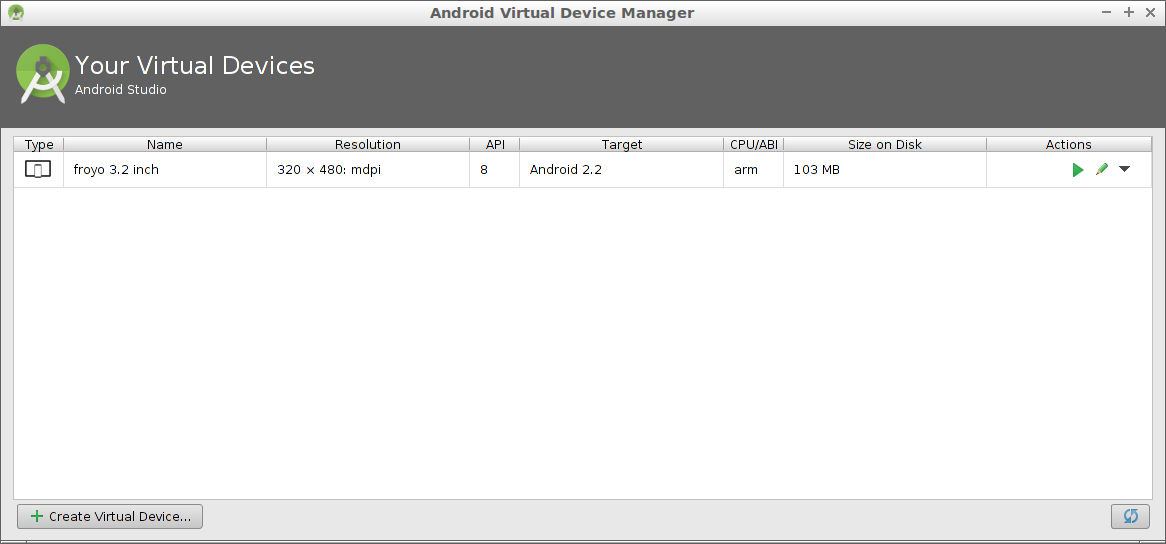Screen dimensions: 1166x544
Task: Maximize the window with plus button
Action: point(1129,13)
